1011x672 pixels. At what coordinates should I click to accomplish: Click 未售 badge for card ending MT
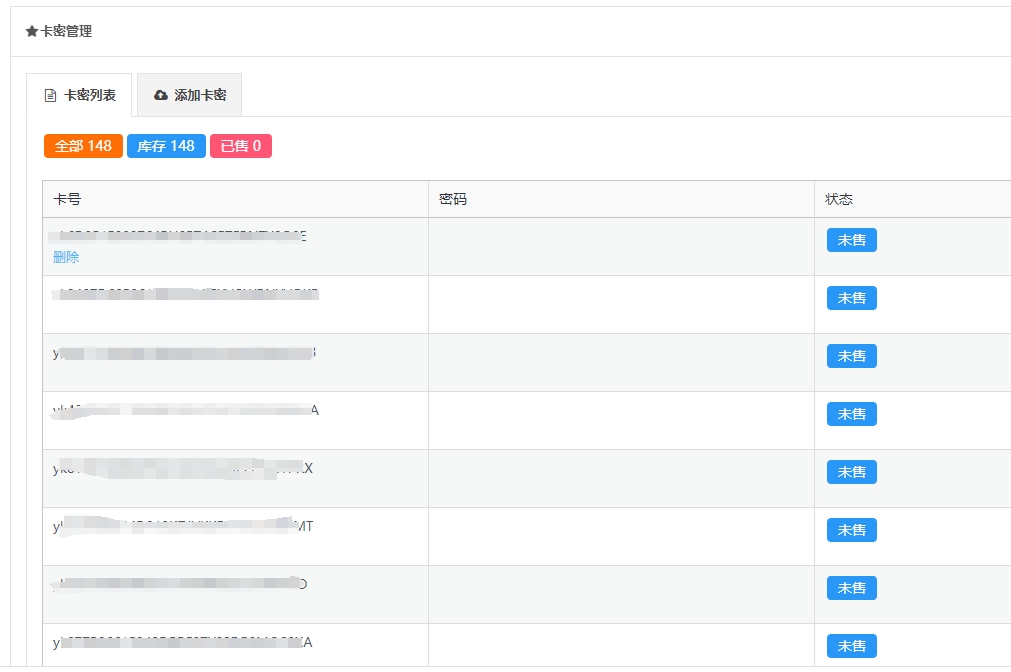click(x=851, y=531)
